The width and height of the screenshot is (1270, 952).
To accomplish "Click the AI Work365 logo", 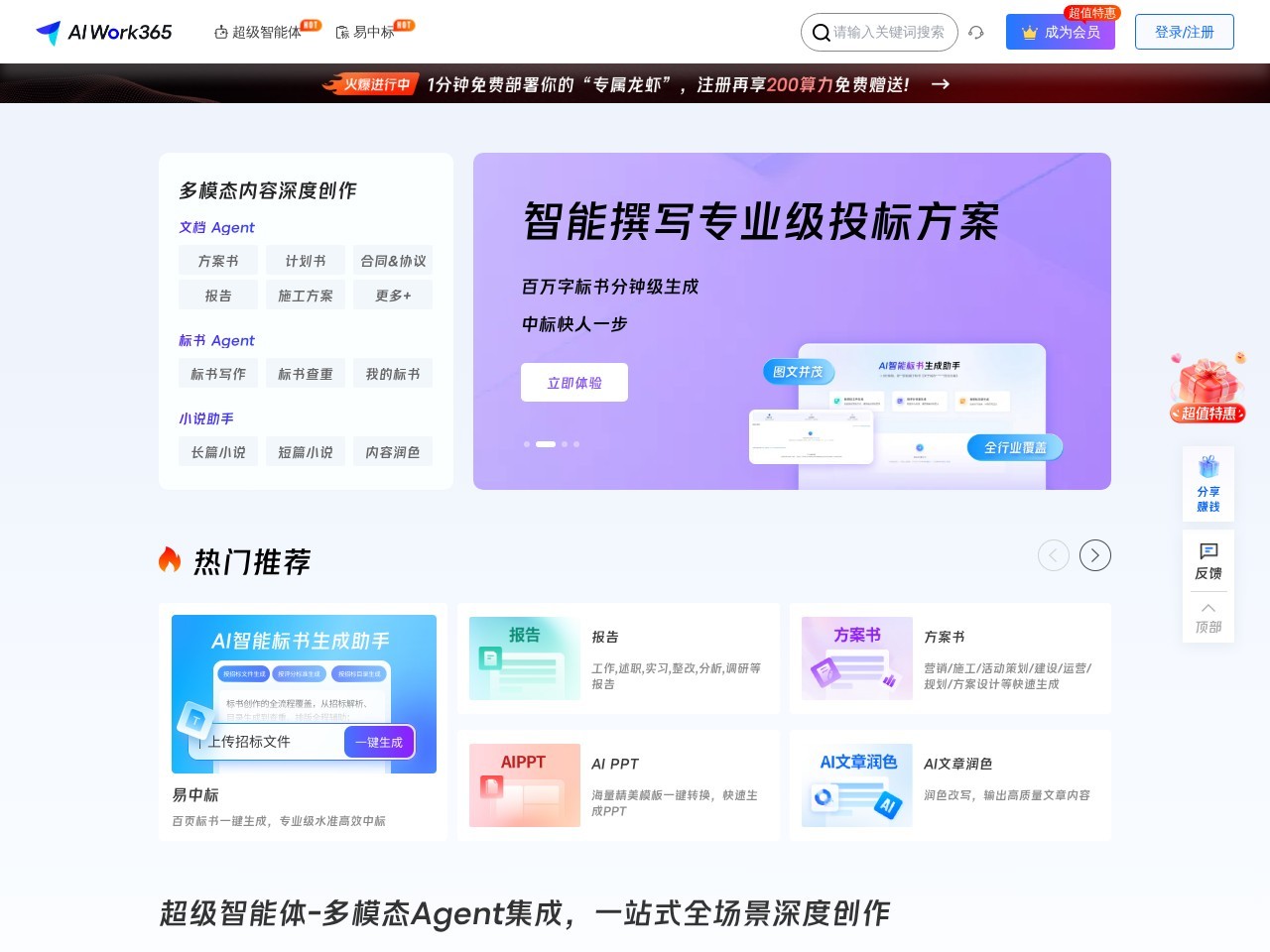I will coord(103,33).
